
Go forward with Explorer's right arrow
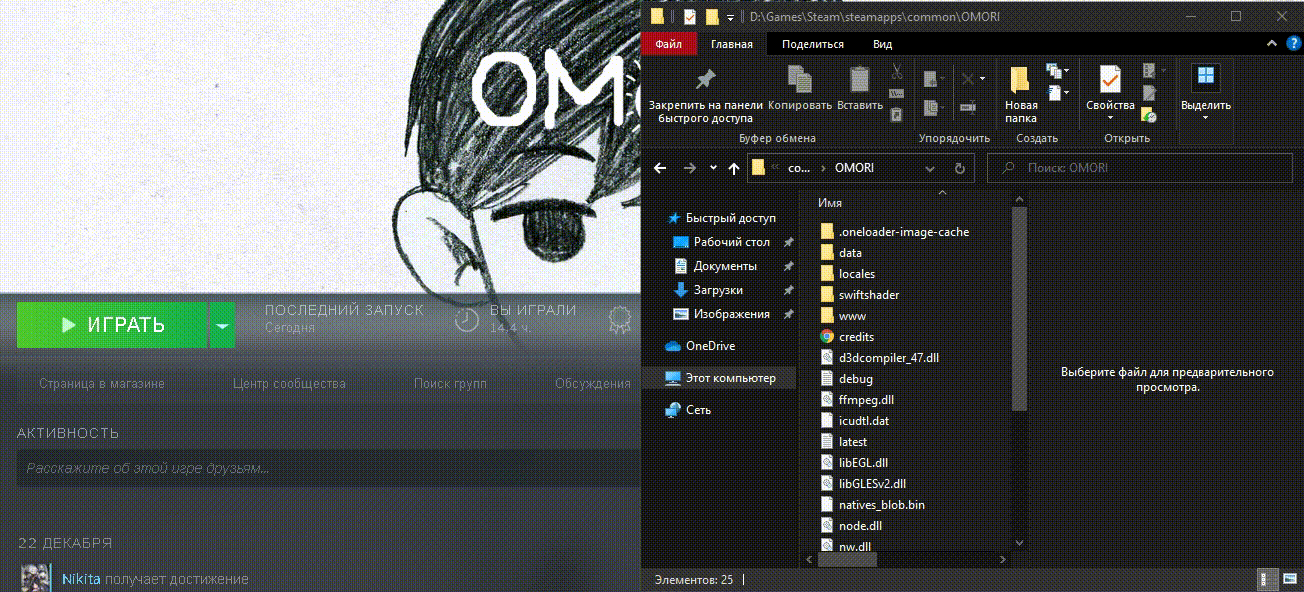point(689,168)
